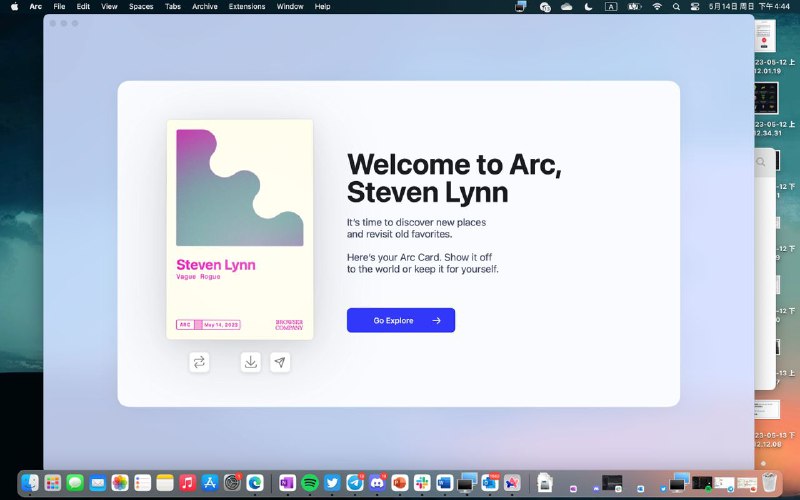Viewport: 800px width, 500px height.
Task: Open Spotify from the dock
Action: tap(309, 482)
